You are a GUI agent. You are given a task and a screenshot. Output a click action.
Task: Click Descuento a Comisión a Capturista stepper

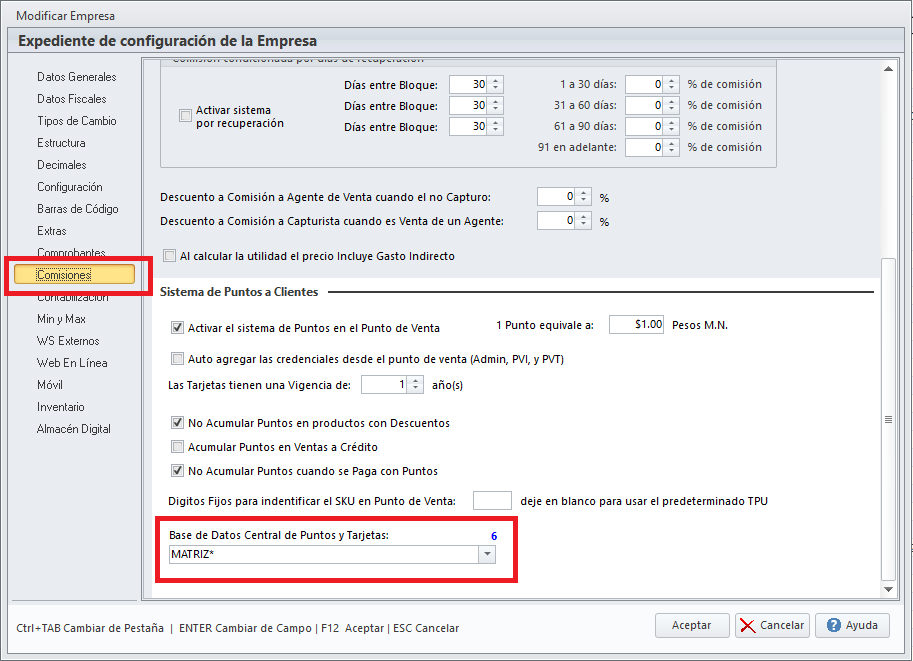pos(583,220)
